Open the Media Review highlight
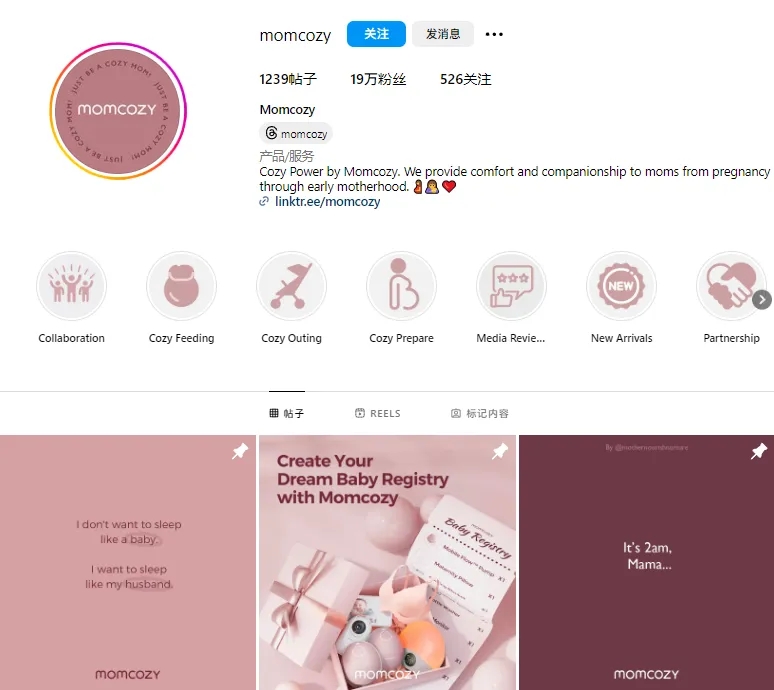Image resolution: width=774 pixels, height=690 pixels. [511, 286]
